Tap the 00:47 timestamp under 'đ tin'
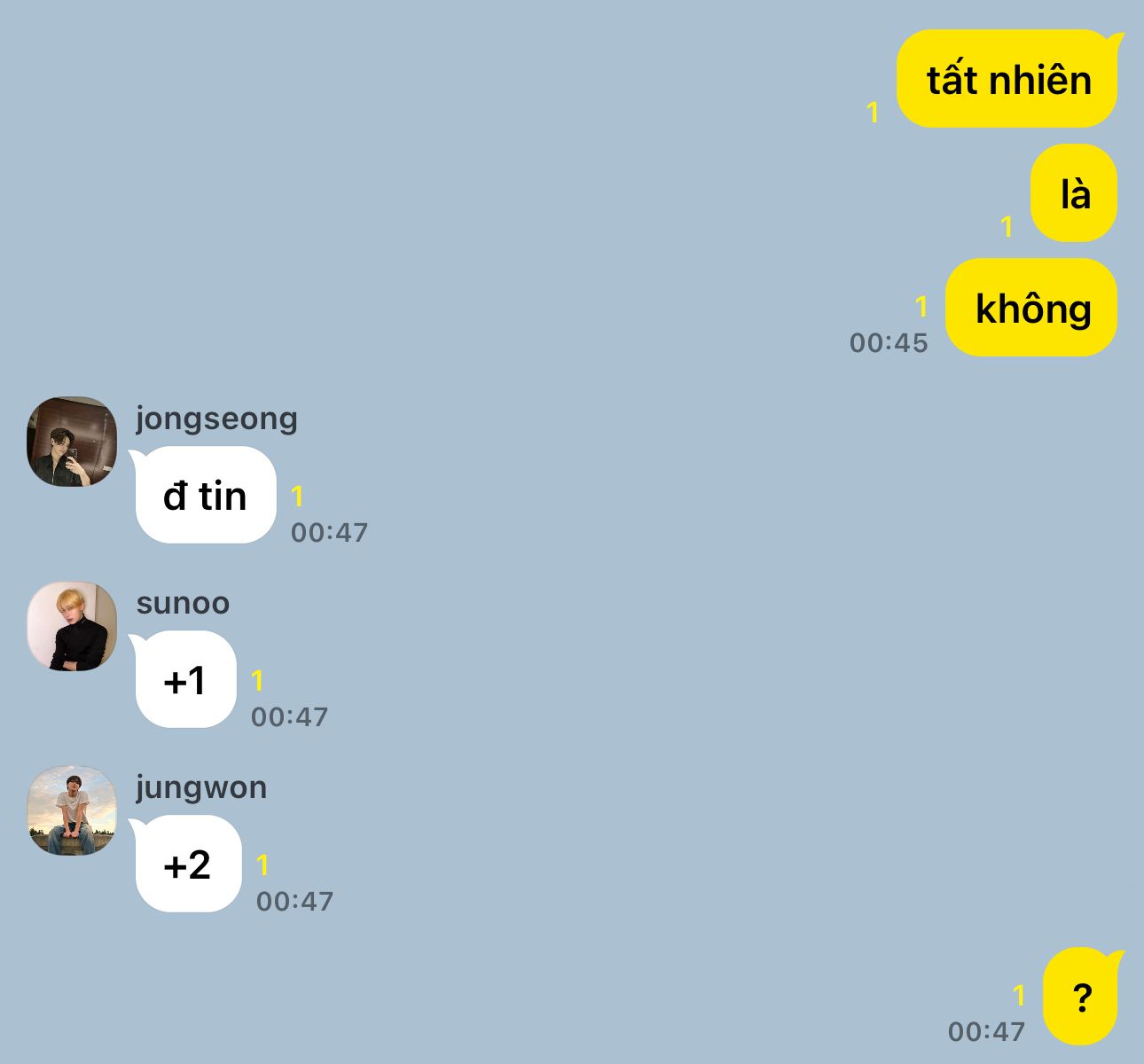The height and width of the screenshot is (1064, 1144). click(329, 533)
